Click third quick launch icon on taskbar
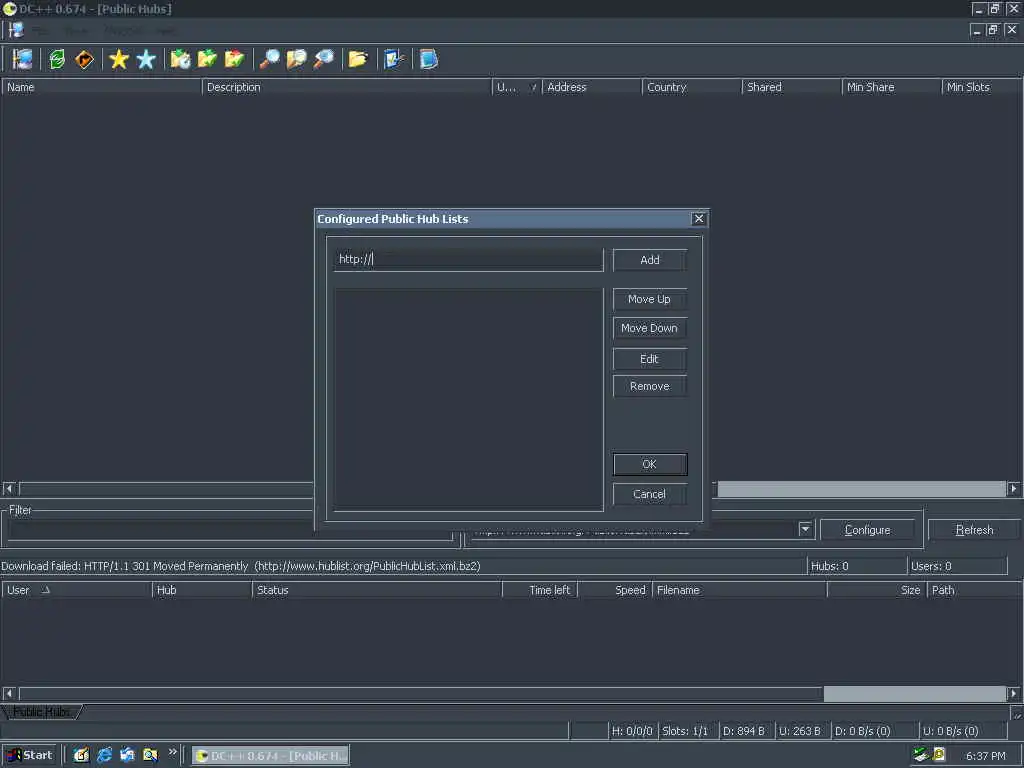Image resolution: width=1024 pixels, height=768 pixels. (x=127, y=755)
